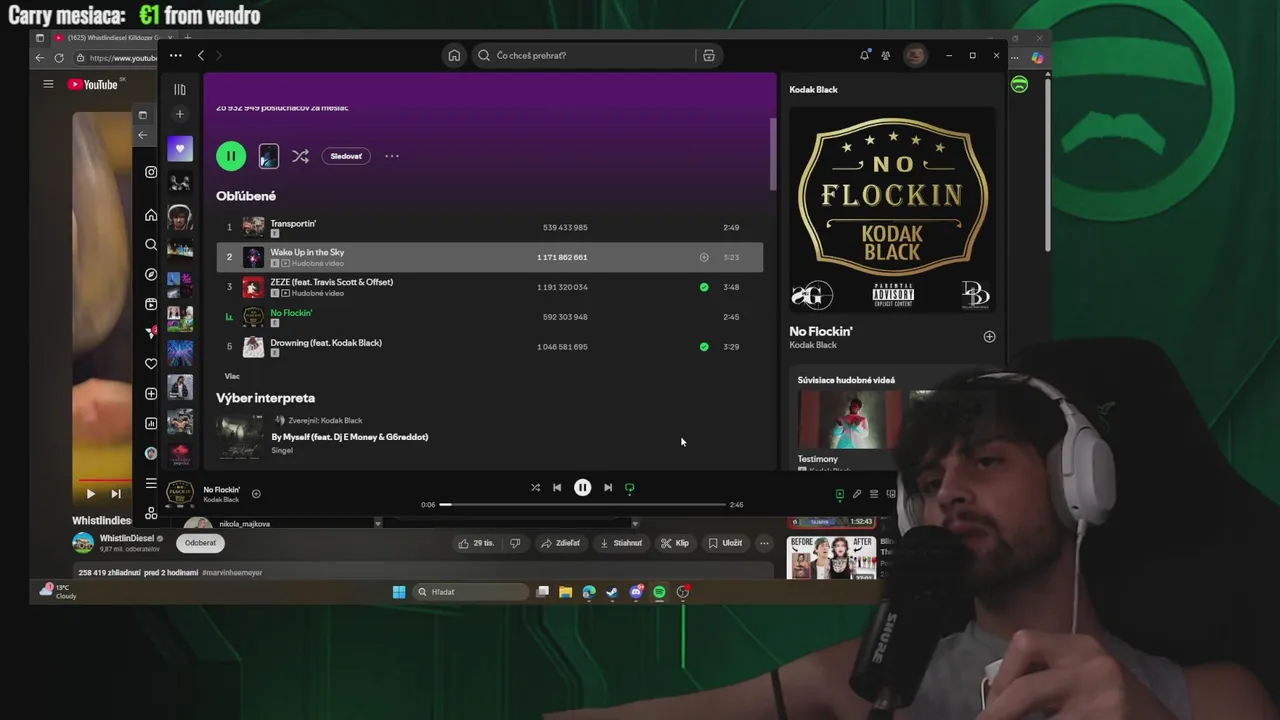Open the By Myself cover thumbnail
1280x720 pixels.
[x=240, y=436]
